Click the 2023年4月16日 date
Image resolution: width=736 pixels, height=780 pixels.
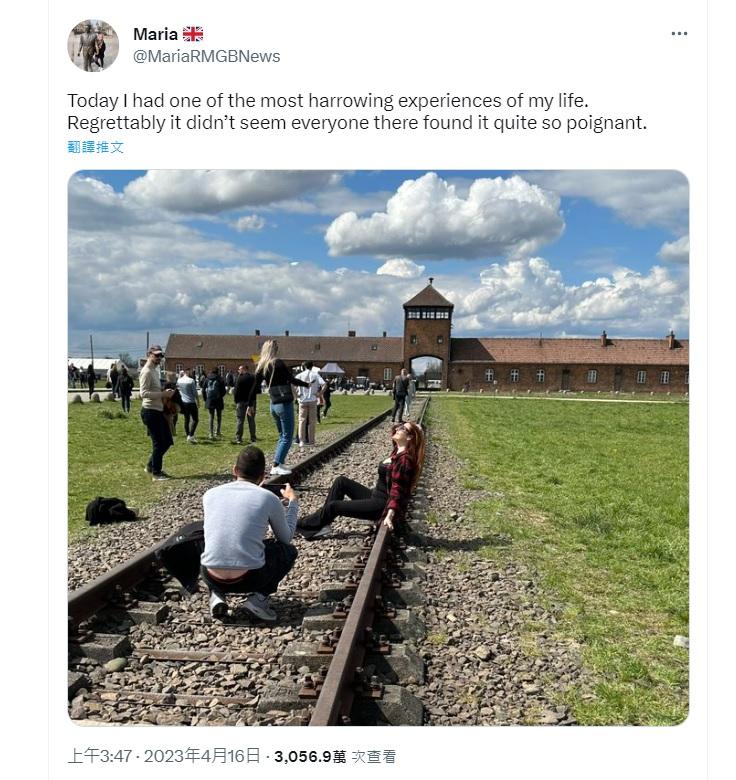point(202,756)
